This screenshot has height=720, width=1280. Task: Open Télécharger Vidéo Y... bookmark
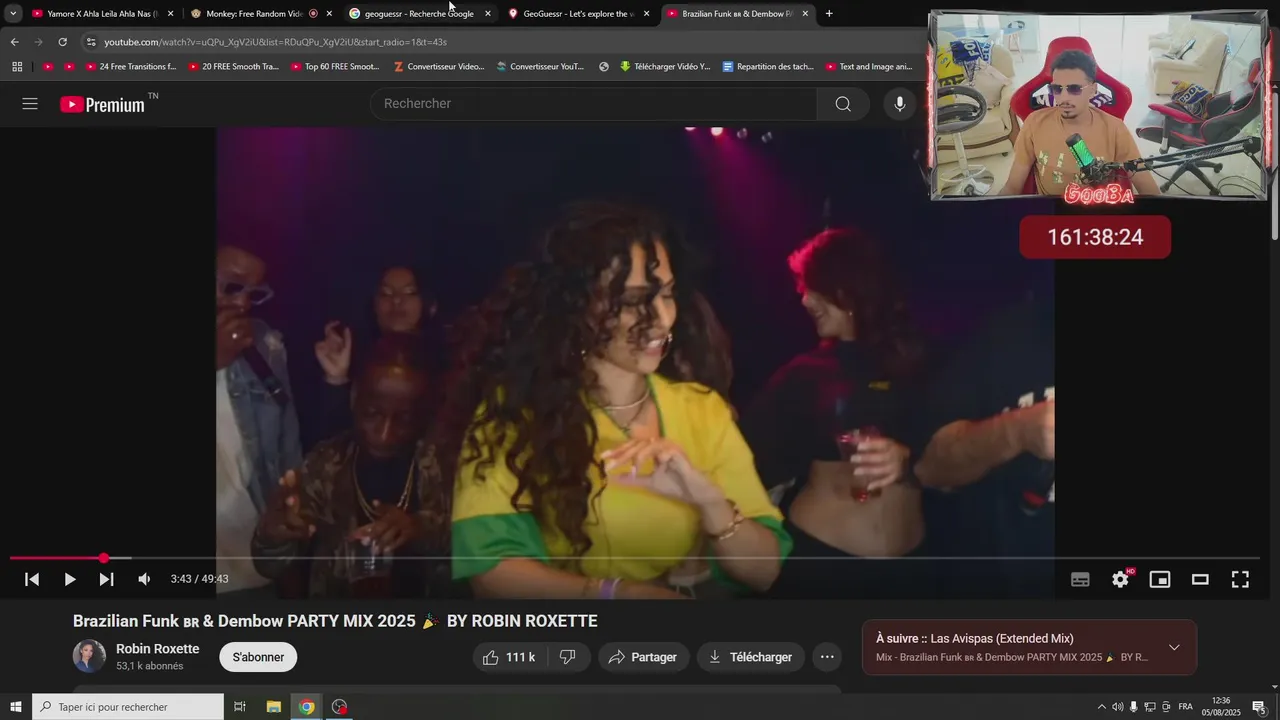pos(664,67)
